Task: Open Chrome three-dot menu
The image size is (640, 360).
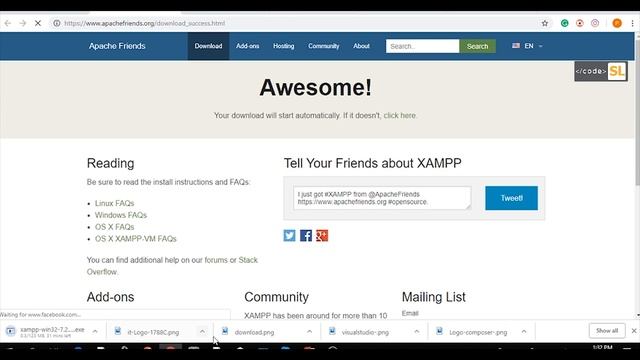Action: tap(633, 23)
